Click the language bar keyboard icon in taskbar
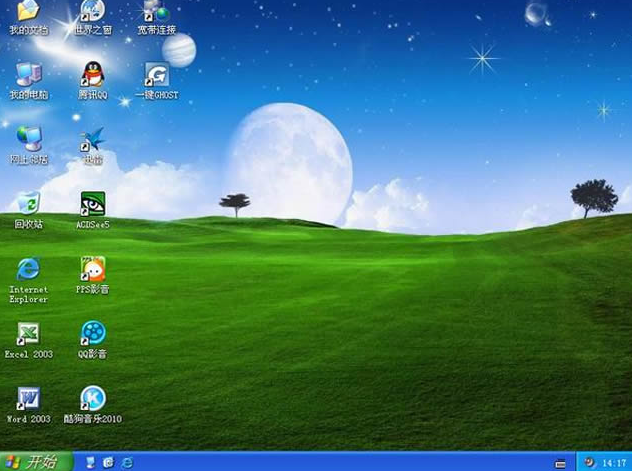Image resolution: width=632 pixels, height=471 pixels. pos(560,462)
